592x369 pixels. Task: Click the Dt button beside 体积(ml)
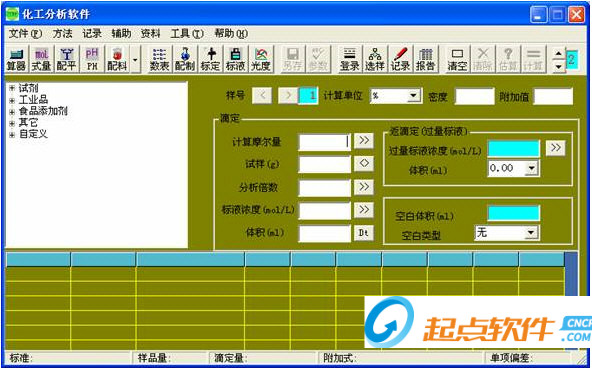[x=364, y=233]
